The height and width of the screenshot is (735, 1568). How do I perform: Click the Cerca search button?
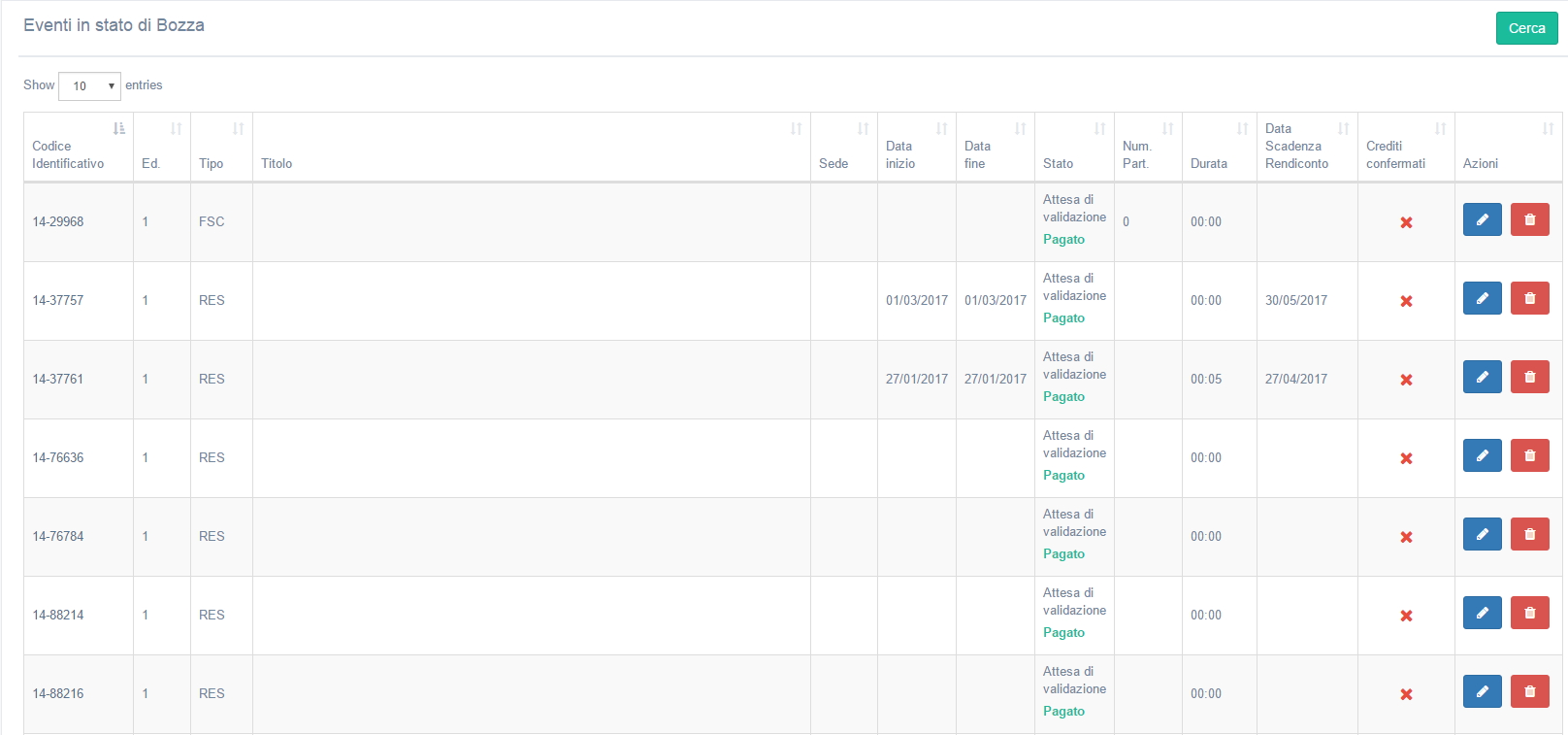coord(1526,28)
